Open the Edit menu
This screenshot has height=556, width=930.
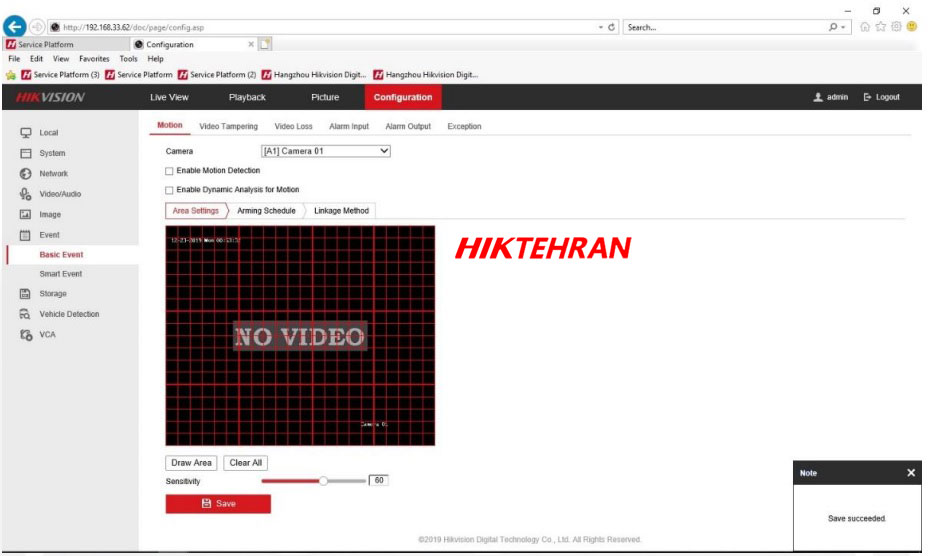[36, 59]
